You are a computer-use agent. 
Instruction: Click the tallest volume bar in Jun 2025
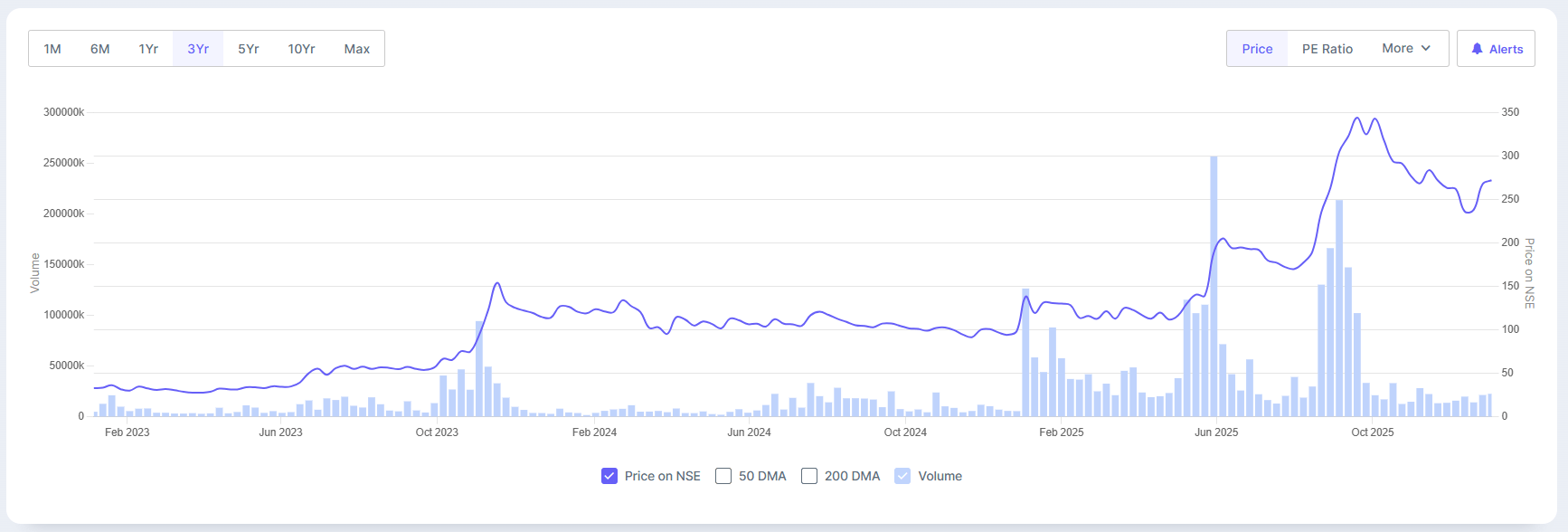pos(1214,290)
